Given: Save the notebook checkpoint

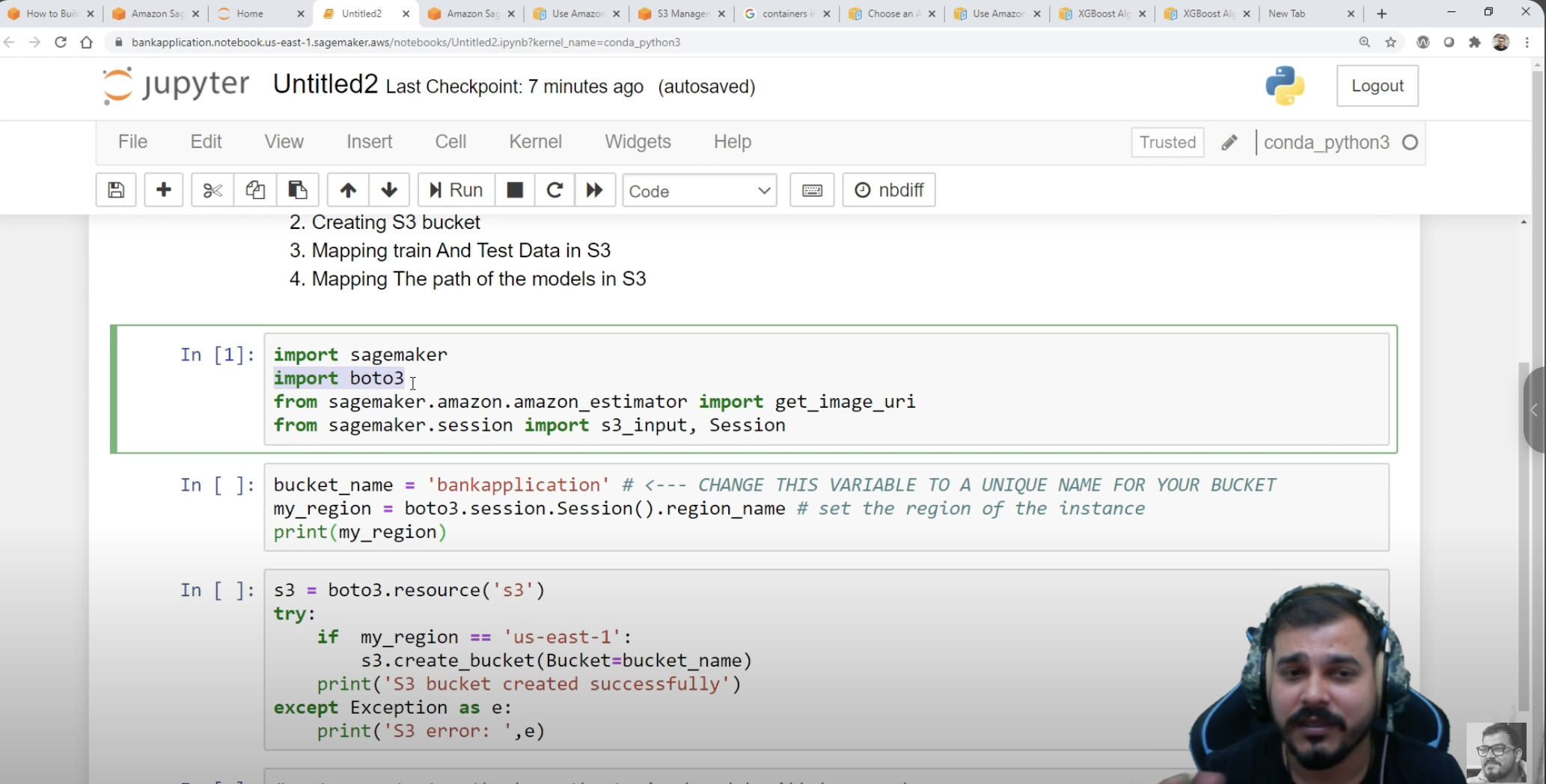Looking at the screenshot, I should [115, 189].
